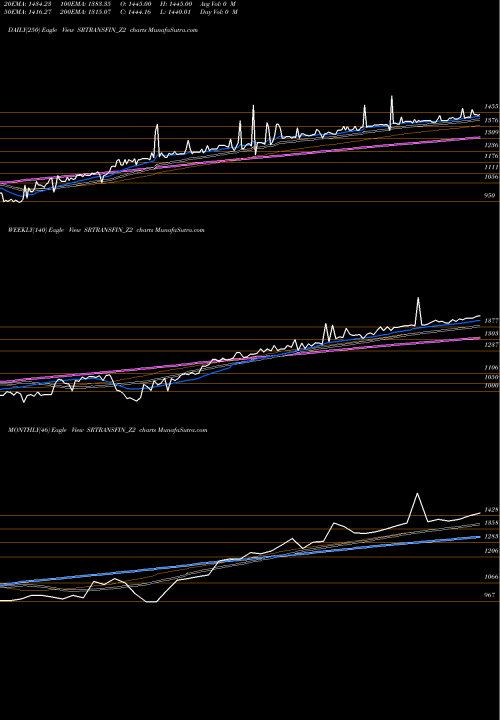The image size is (500, 720).
Task: Click the 100EMA value in header
Action: (x=85, y=4)
